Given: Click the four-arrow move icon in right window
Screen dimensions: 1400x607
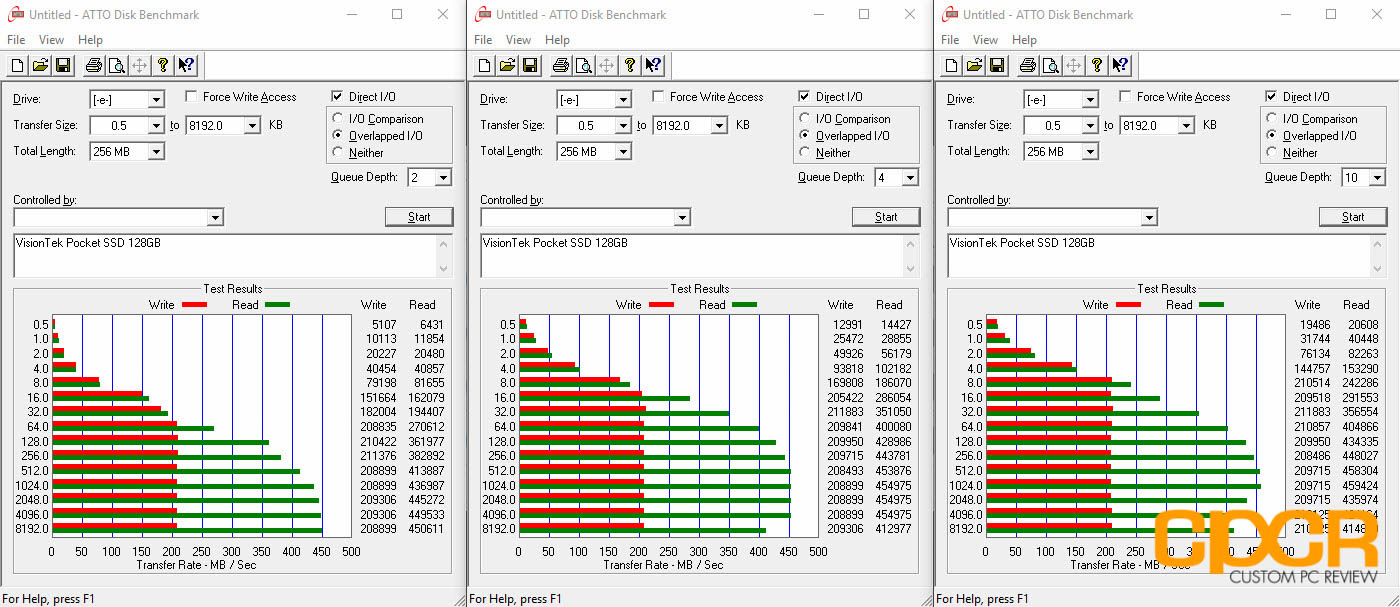Looking at the screenshot, I should click(1074, 66).
